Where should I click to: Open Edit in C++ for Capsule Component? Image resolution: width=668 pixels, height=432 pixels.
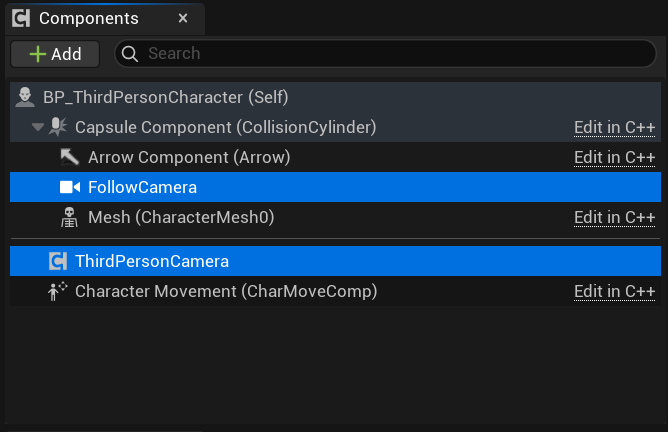pos(614,127)
